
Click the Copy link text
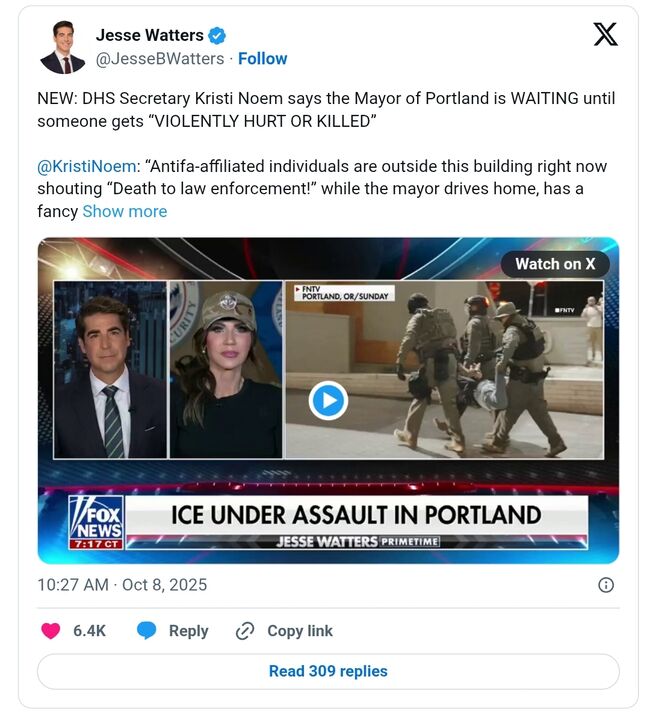300,631
